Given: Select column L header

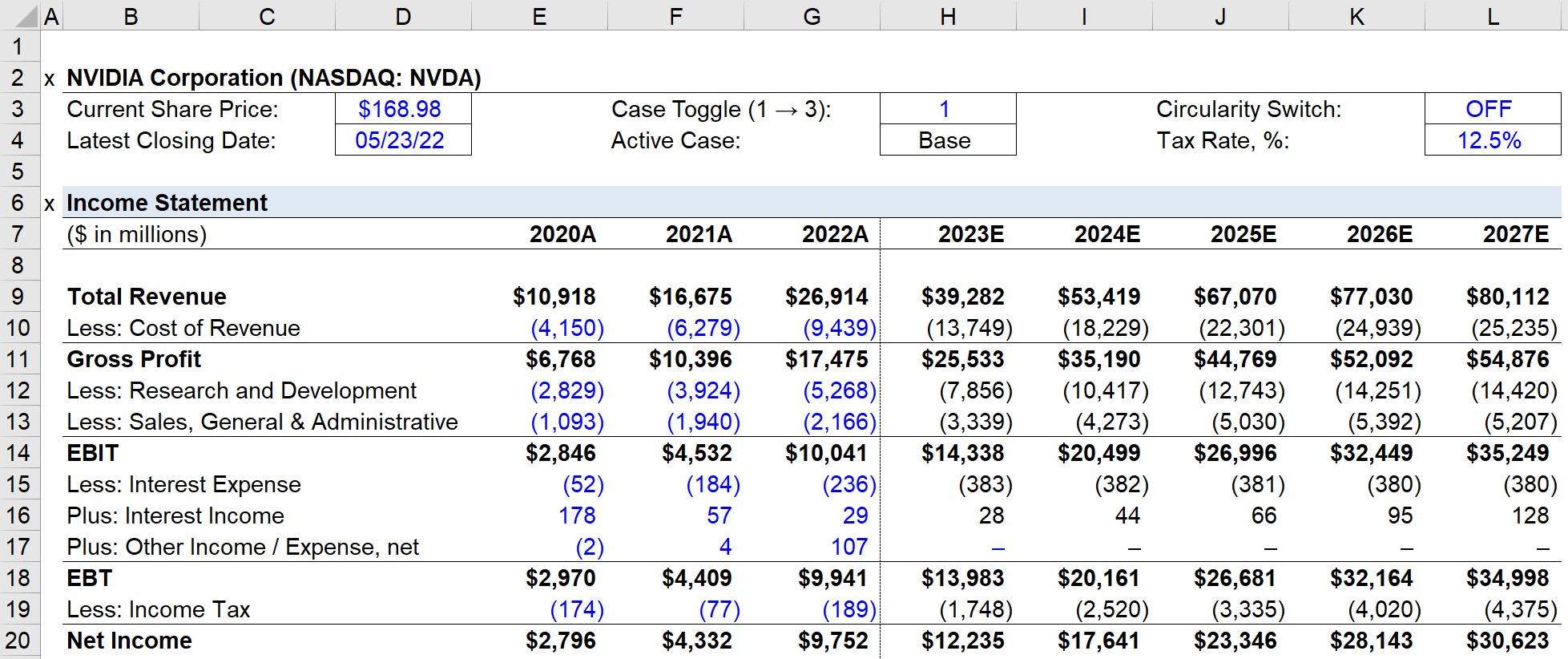Looking at the screenshot, I should point(1493,16).
